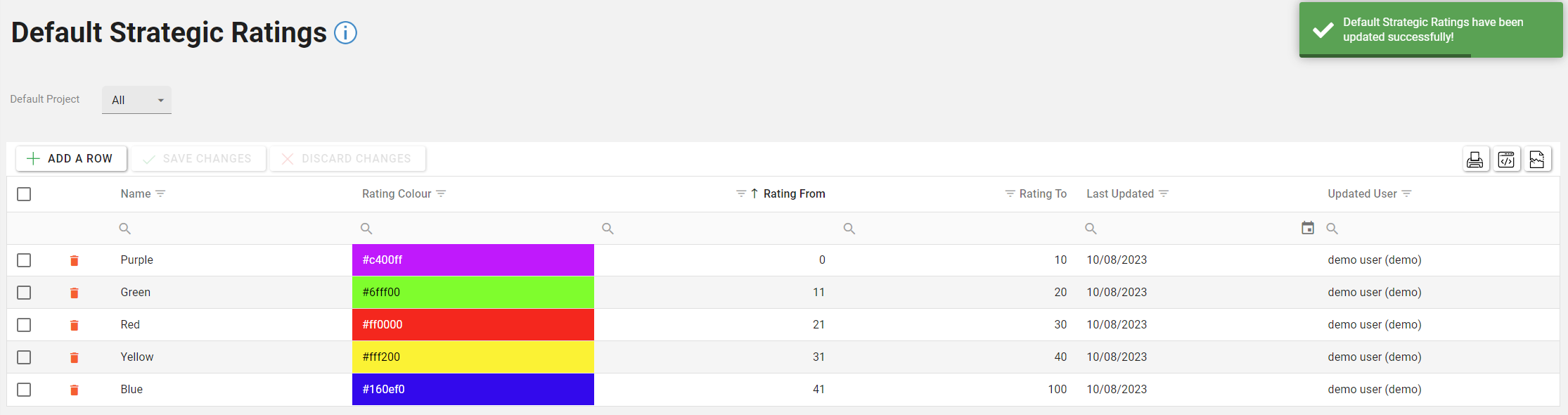Sort by the Rating From column header
The width and height of the screenshot is (1568, 415).
(794, 193)
